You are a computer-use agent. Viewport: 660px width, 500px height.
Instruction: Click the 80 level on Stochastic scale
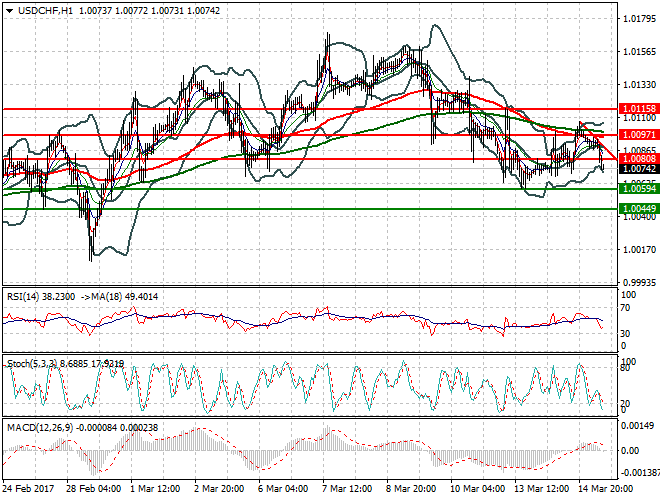tap(627, 369)
